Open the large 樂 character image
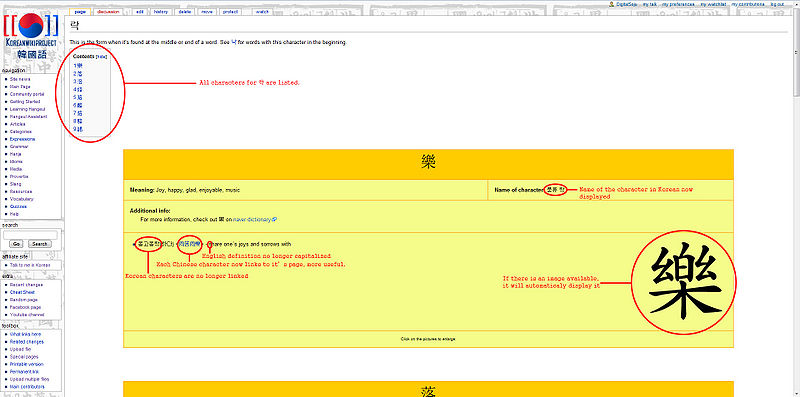800x397 pixels. [684, 282]
